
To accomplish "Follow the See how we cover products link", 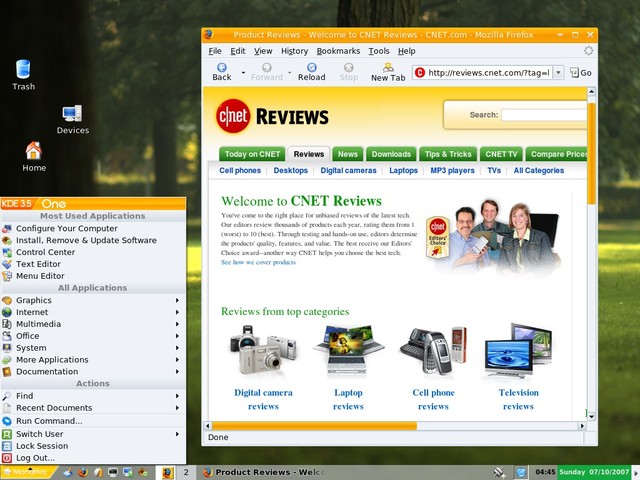I will tap(258, 262).
